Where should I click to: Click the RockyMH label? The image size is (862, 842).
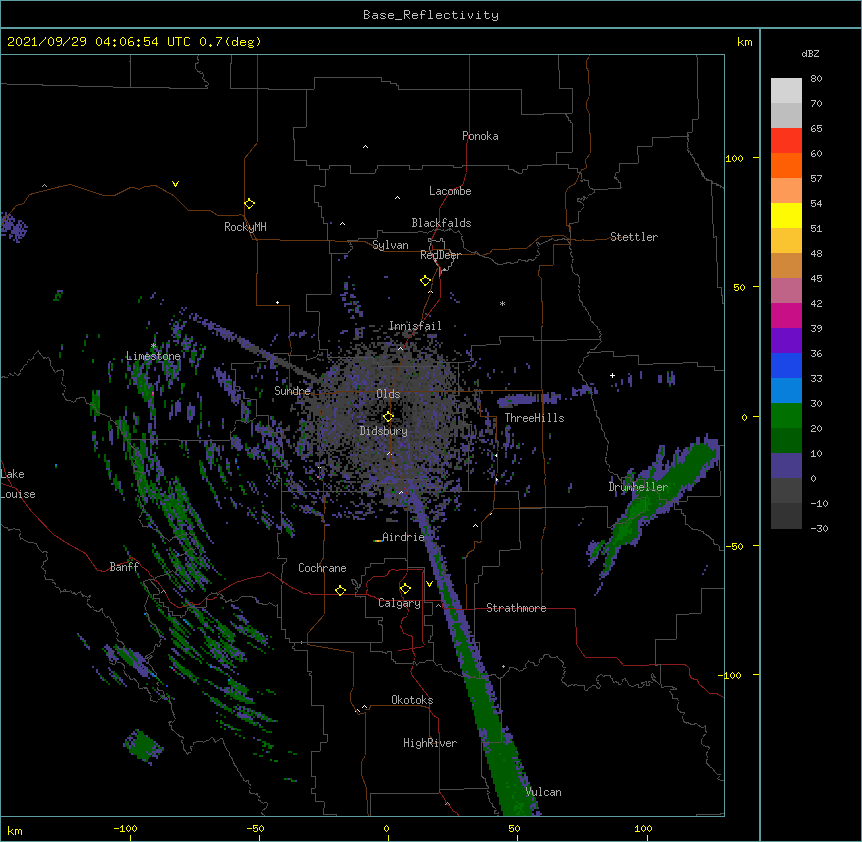coord(245,227)
